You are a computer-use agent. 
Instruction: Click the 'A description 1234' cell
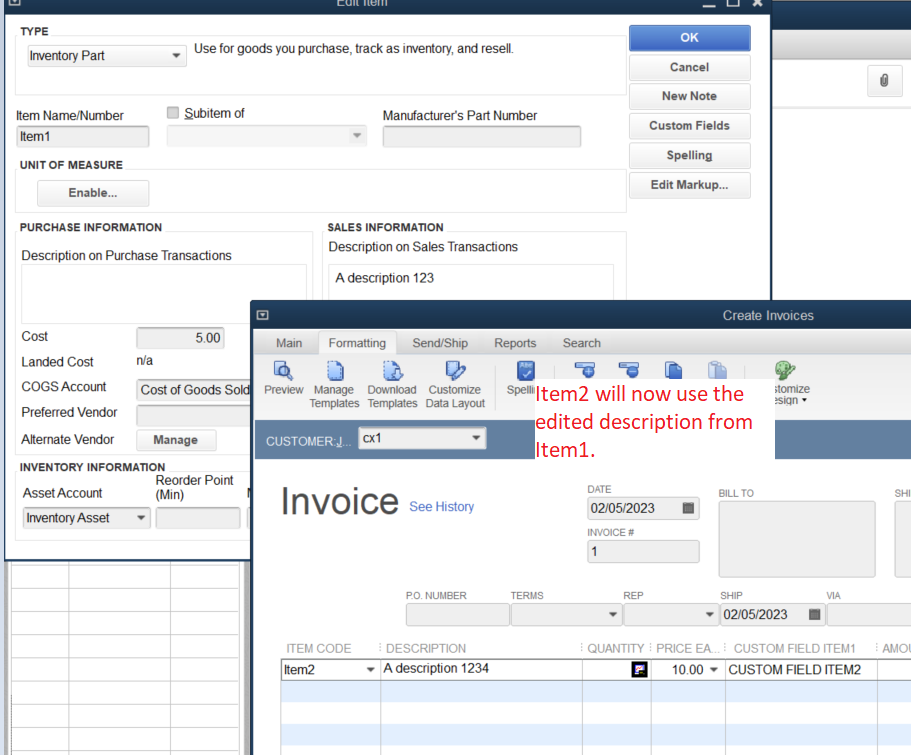pos(482,669)
